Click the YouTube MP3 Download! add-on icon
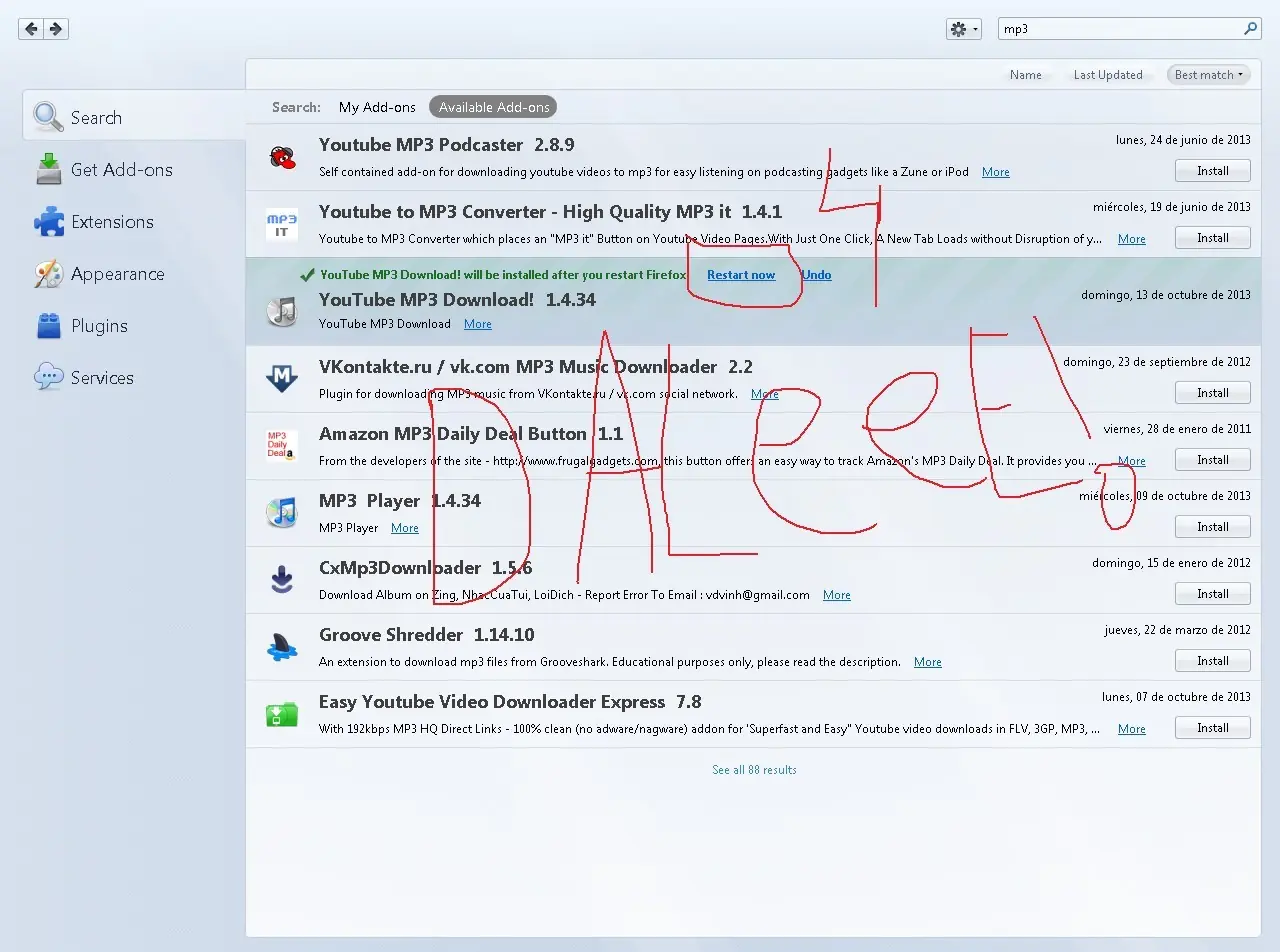Viewport: 1280px width, 952px height. pos(282,311)
